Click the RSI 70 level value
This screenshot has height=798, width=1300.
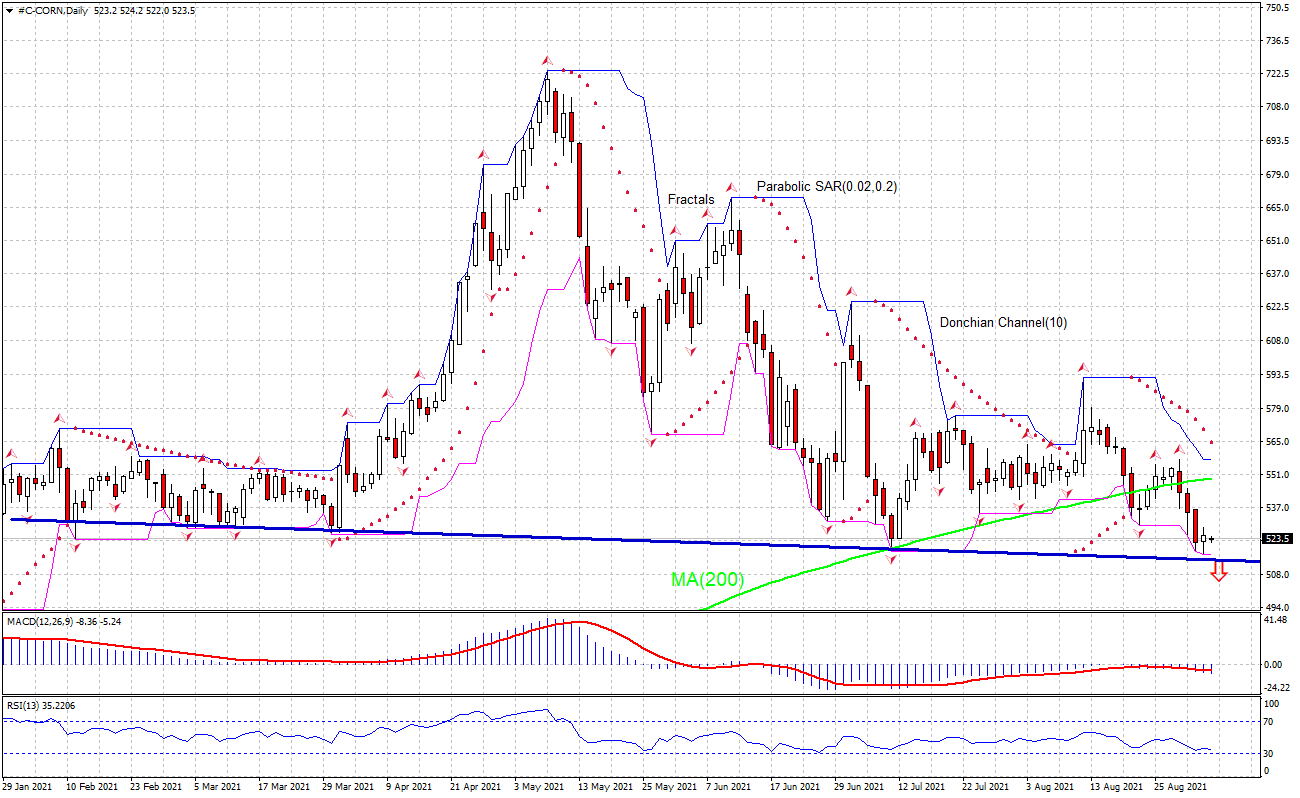[x=1271, y=720]
